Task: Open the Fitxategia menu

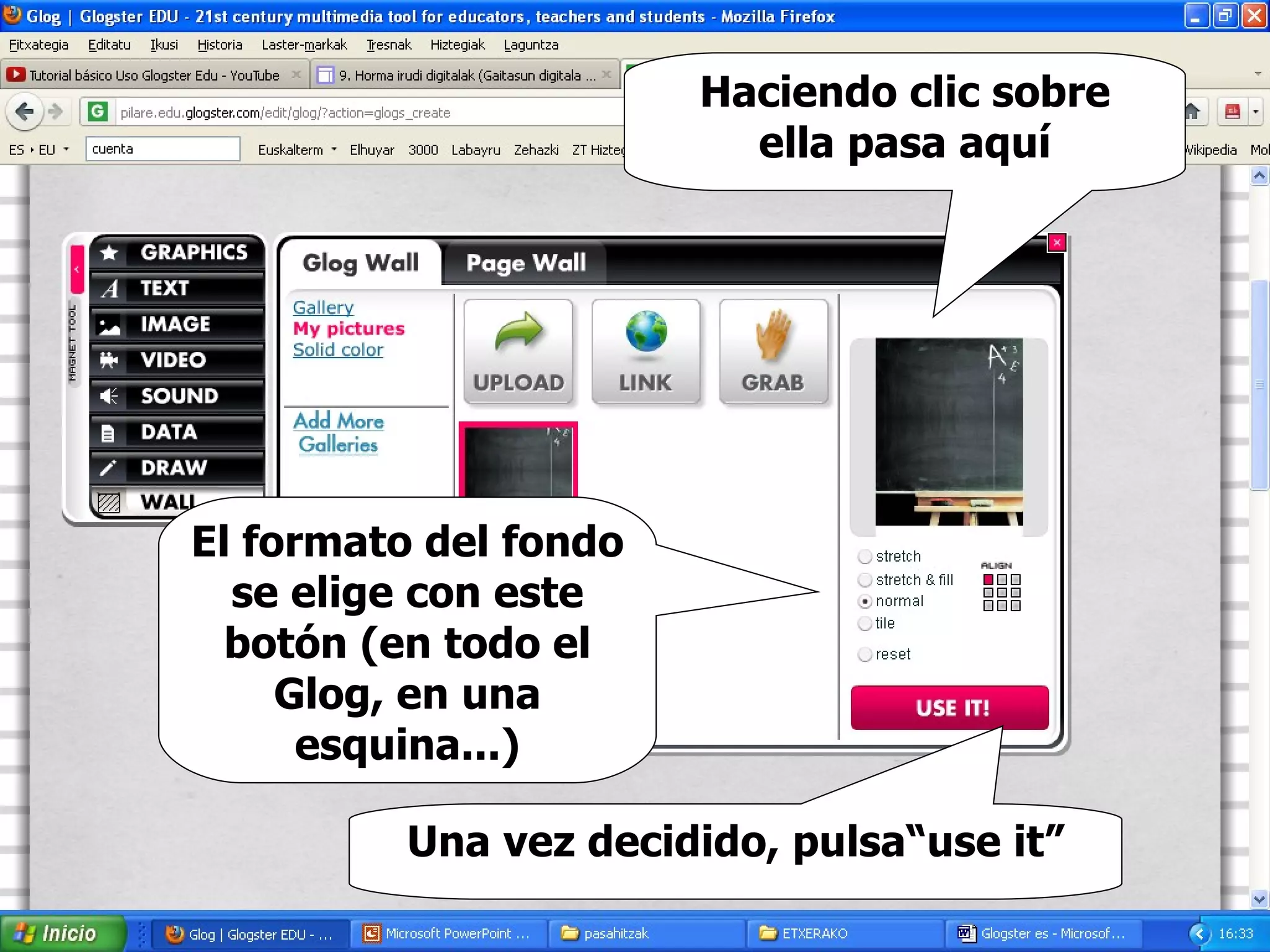Action: (38, 45)
